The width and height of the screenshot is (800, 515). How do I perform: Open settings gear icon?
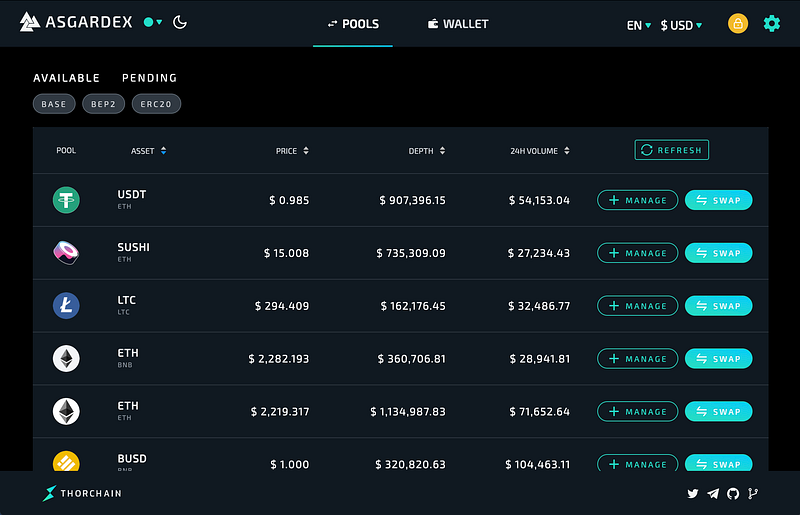(771, 23)
